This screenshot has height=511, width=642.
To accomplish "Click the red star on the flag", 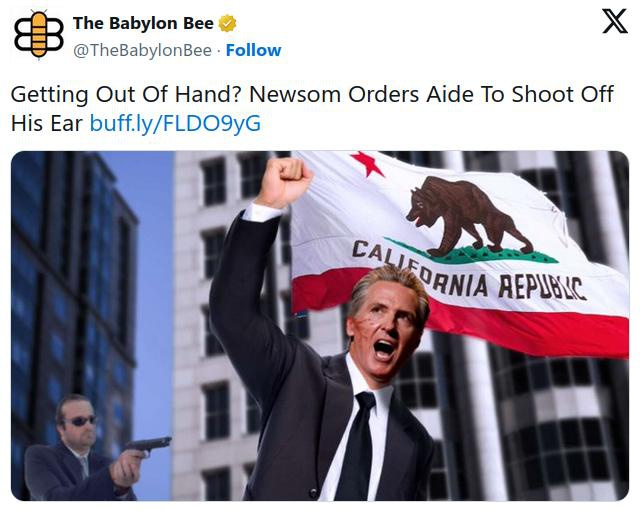I will point(367,163).
